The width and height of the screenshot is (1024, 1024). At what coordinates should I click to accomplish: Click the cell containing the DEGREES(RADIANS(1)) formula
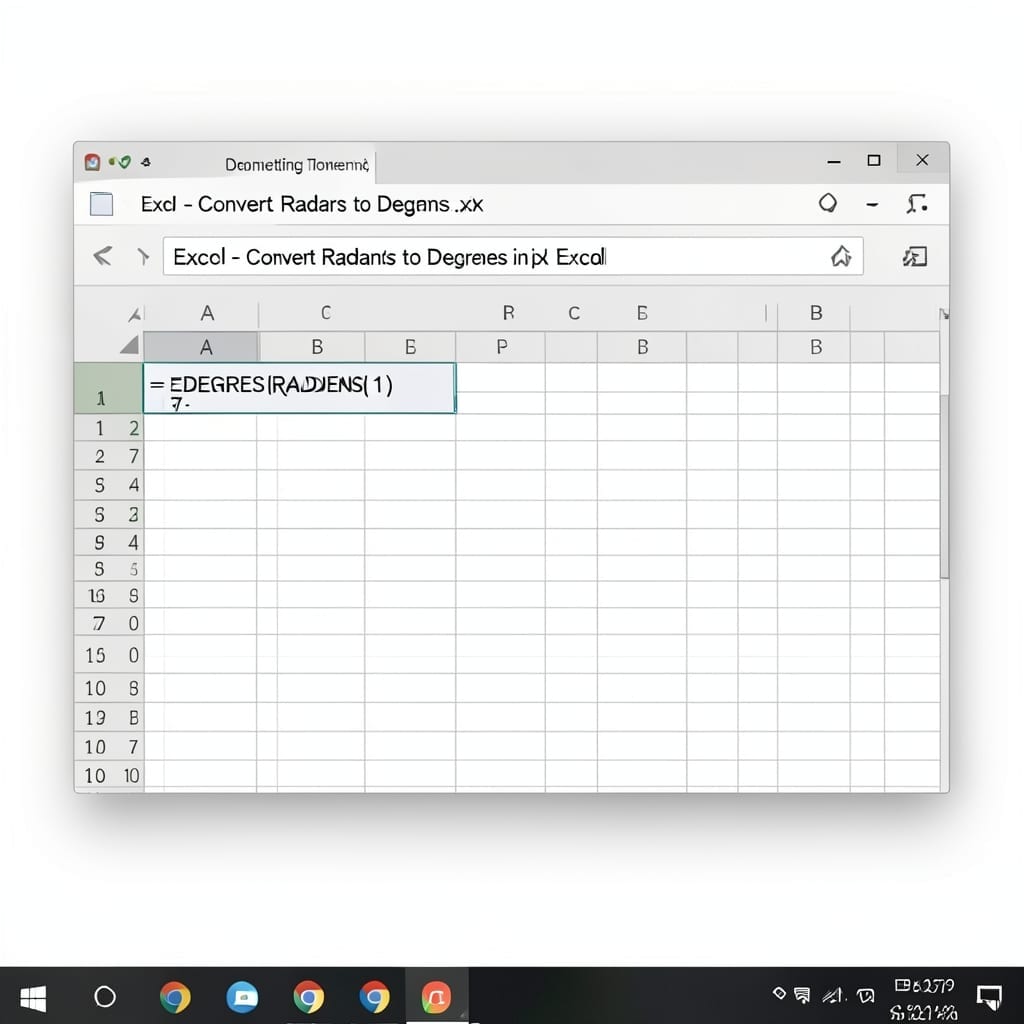[x=299, y=388]
